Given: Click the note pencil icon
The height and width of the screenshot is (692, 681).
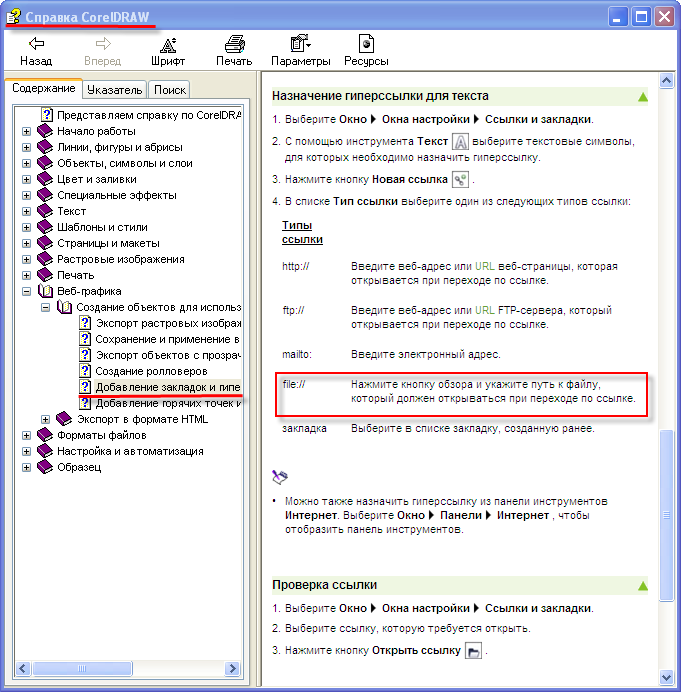Looking at the screenshot, I should pos(280,477).
